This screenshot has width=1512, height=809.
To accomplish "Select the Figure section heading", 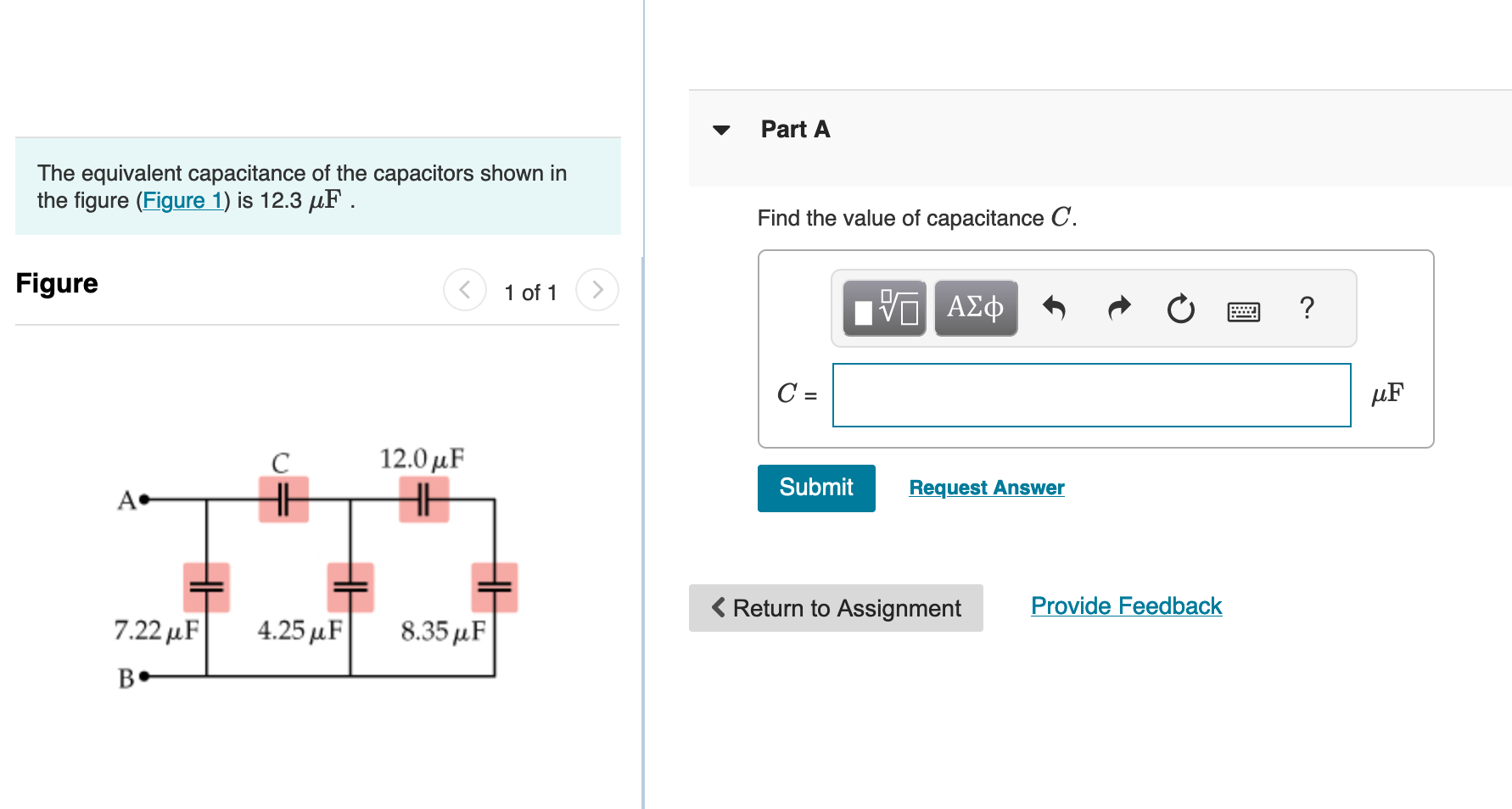I will (56, 283).
